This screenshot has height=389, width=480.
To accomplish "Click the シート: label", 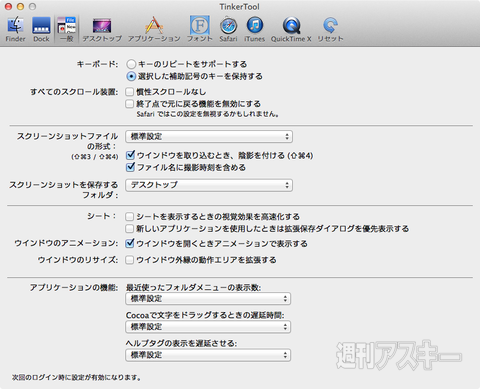I will click(x=102, y=216).
